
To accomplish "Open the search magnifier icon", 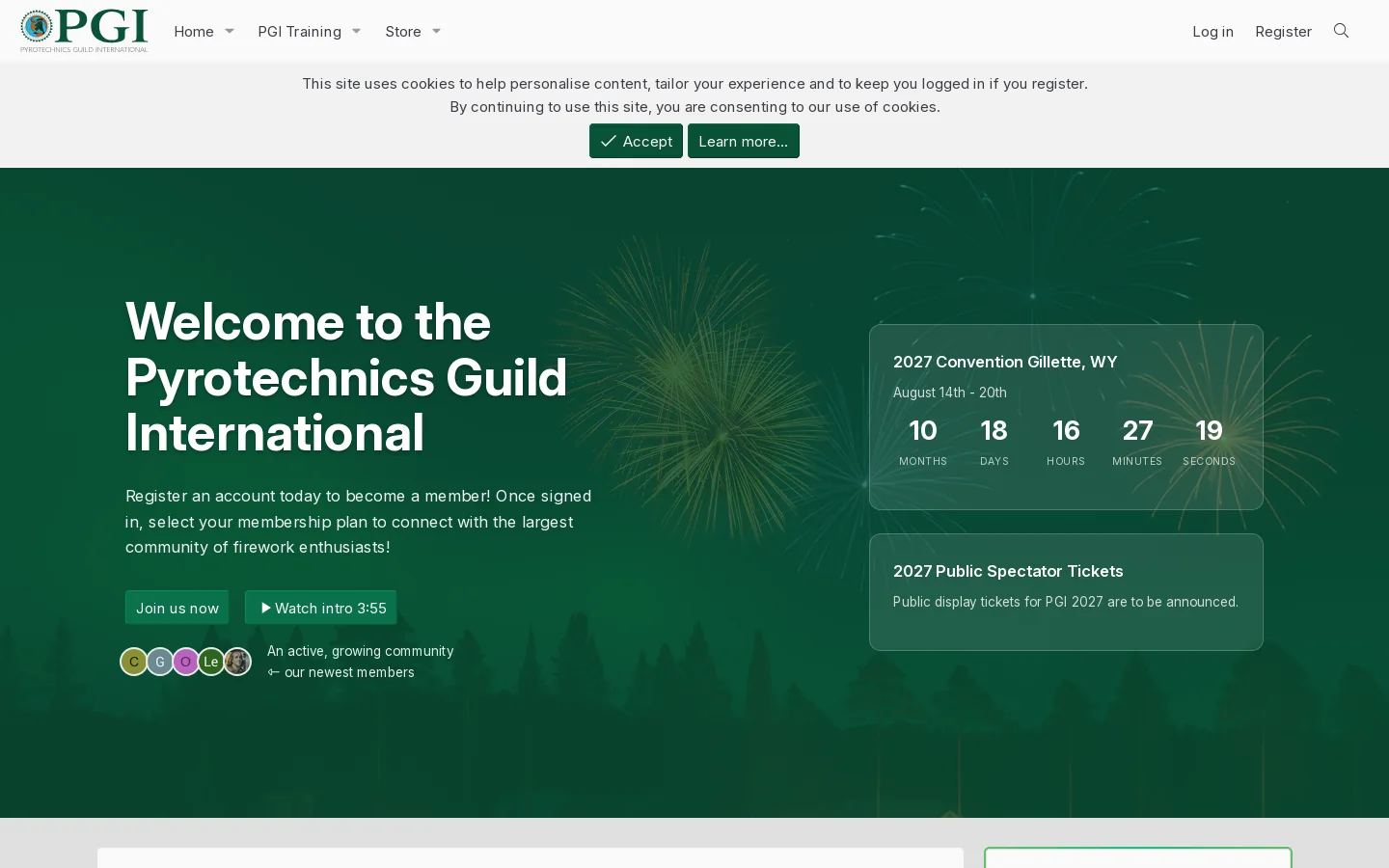I will (x=1341, y=31).
